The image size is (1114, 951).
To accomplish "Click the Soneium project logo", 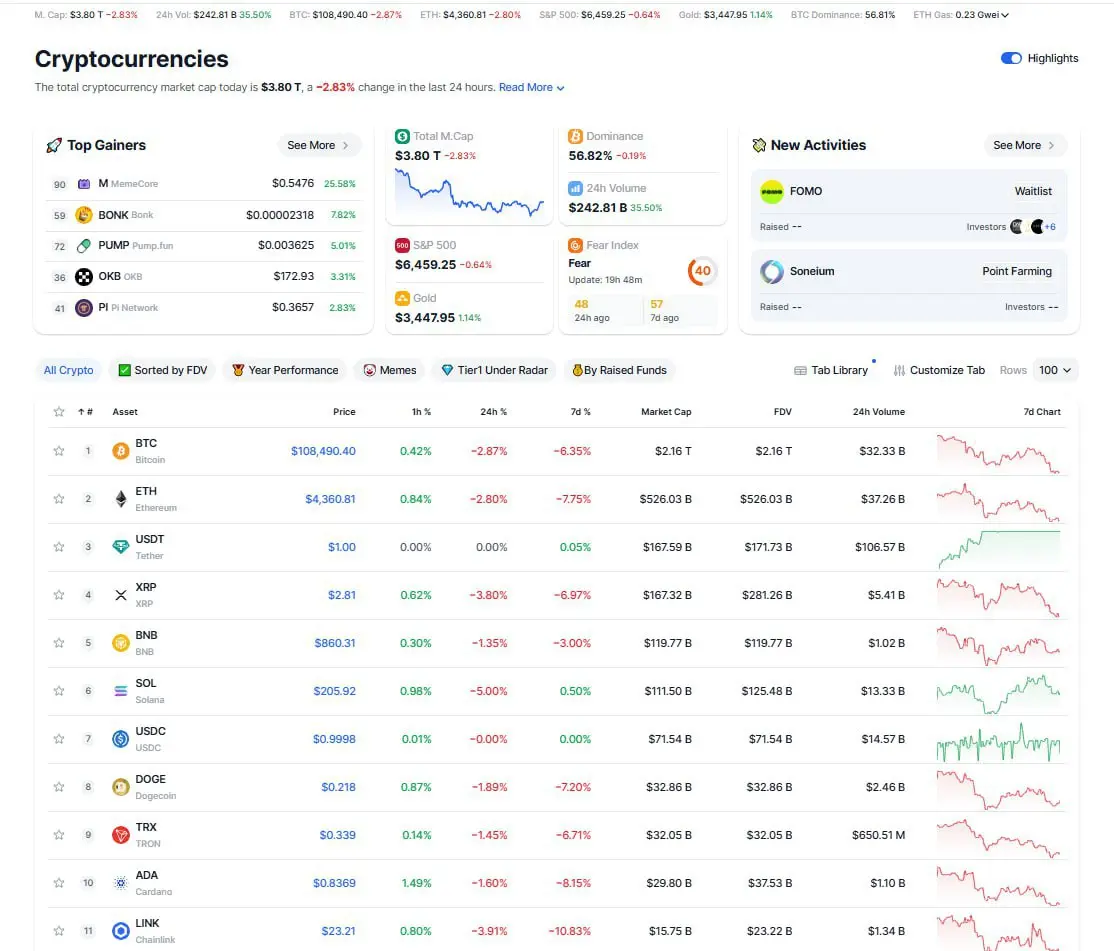I will [772, 271].
